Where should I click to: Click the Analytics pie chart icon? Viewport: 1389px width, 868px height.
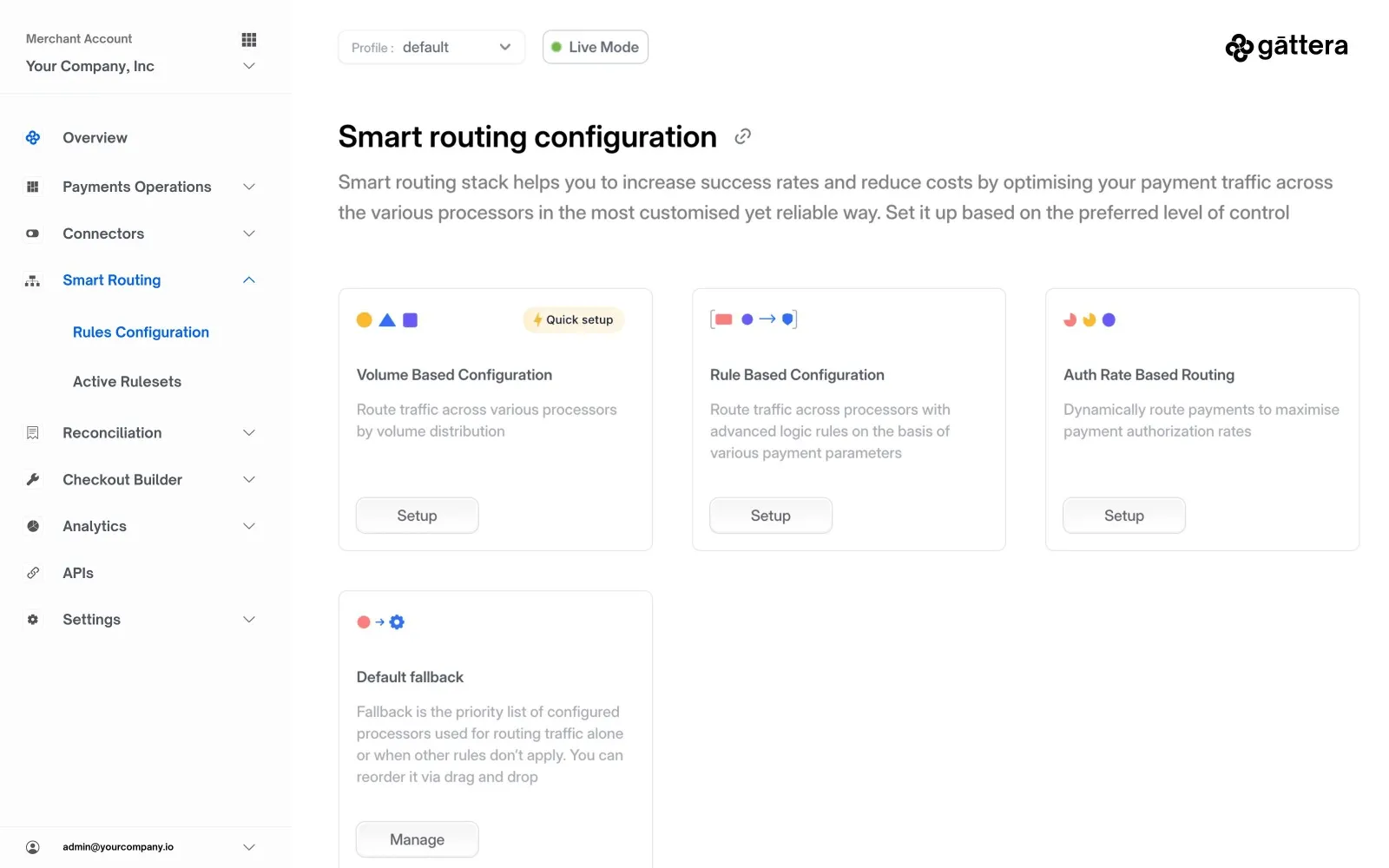(33, 526)
